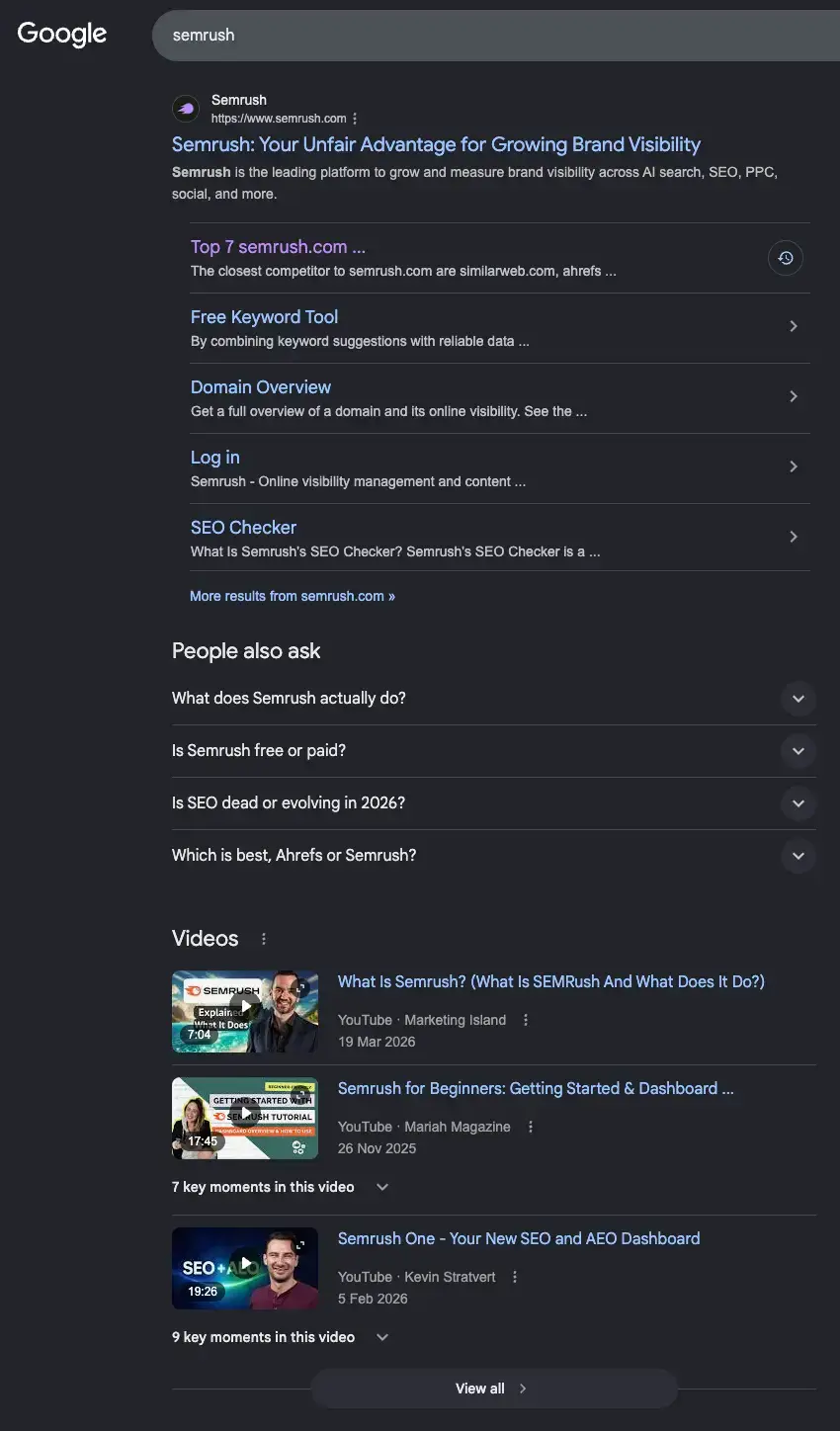Open the Top 7 semrush.com sitelink
The image size is (840, 1431).
[x=278, y=247]
